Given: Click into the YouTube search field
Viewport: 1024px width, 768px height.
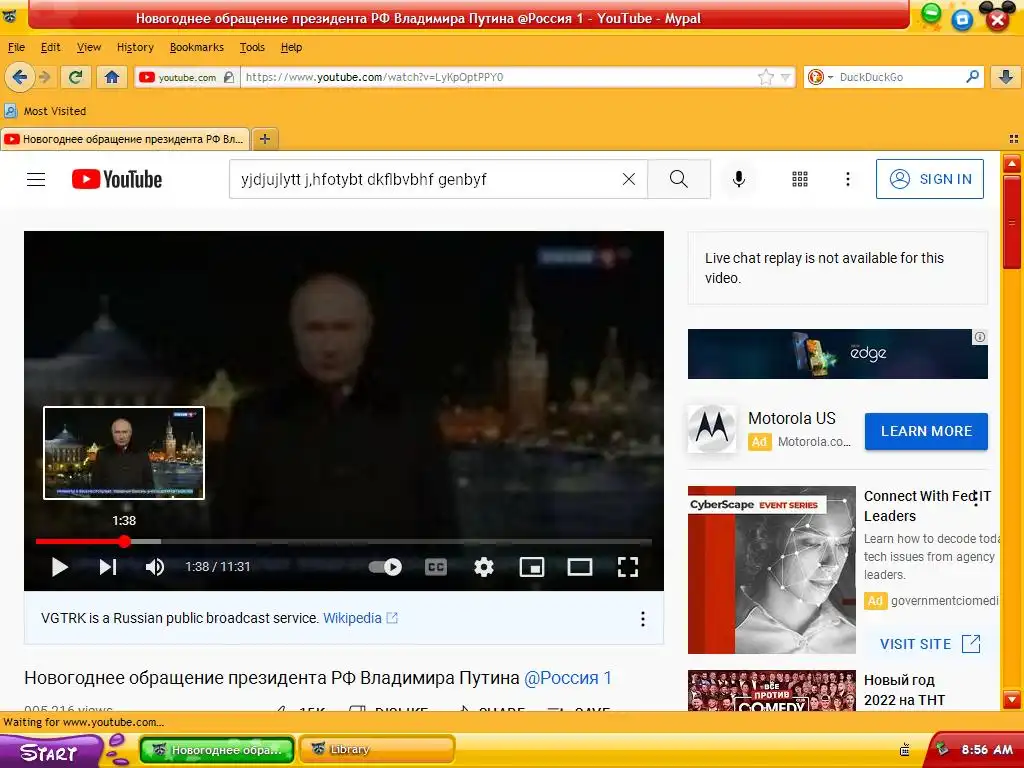Looking at the screenshot, I should 424,179.
